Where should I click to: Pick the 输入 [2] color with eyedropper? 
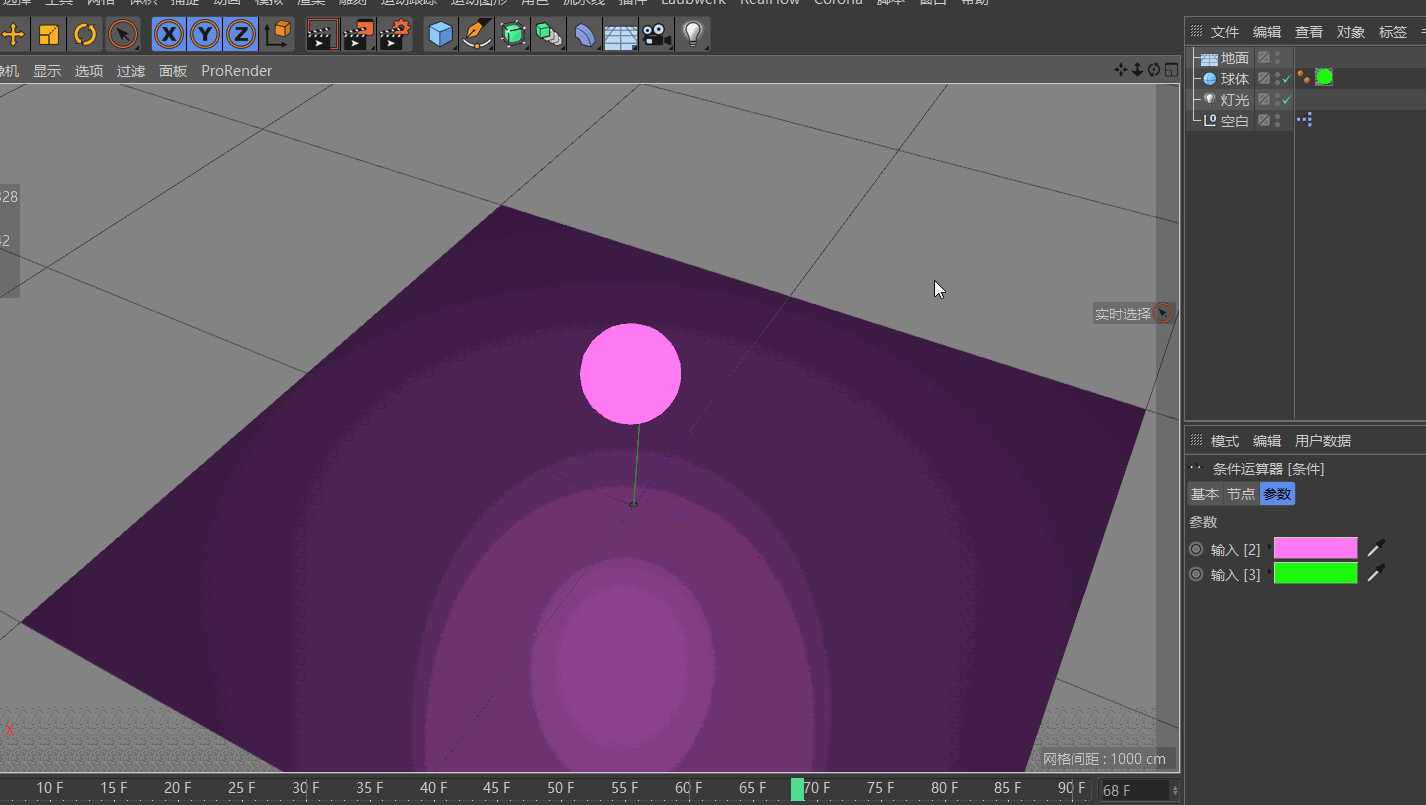point(1376,548)
